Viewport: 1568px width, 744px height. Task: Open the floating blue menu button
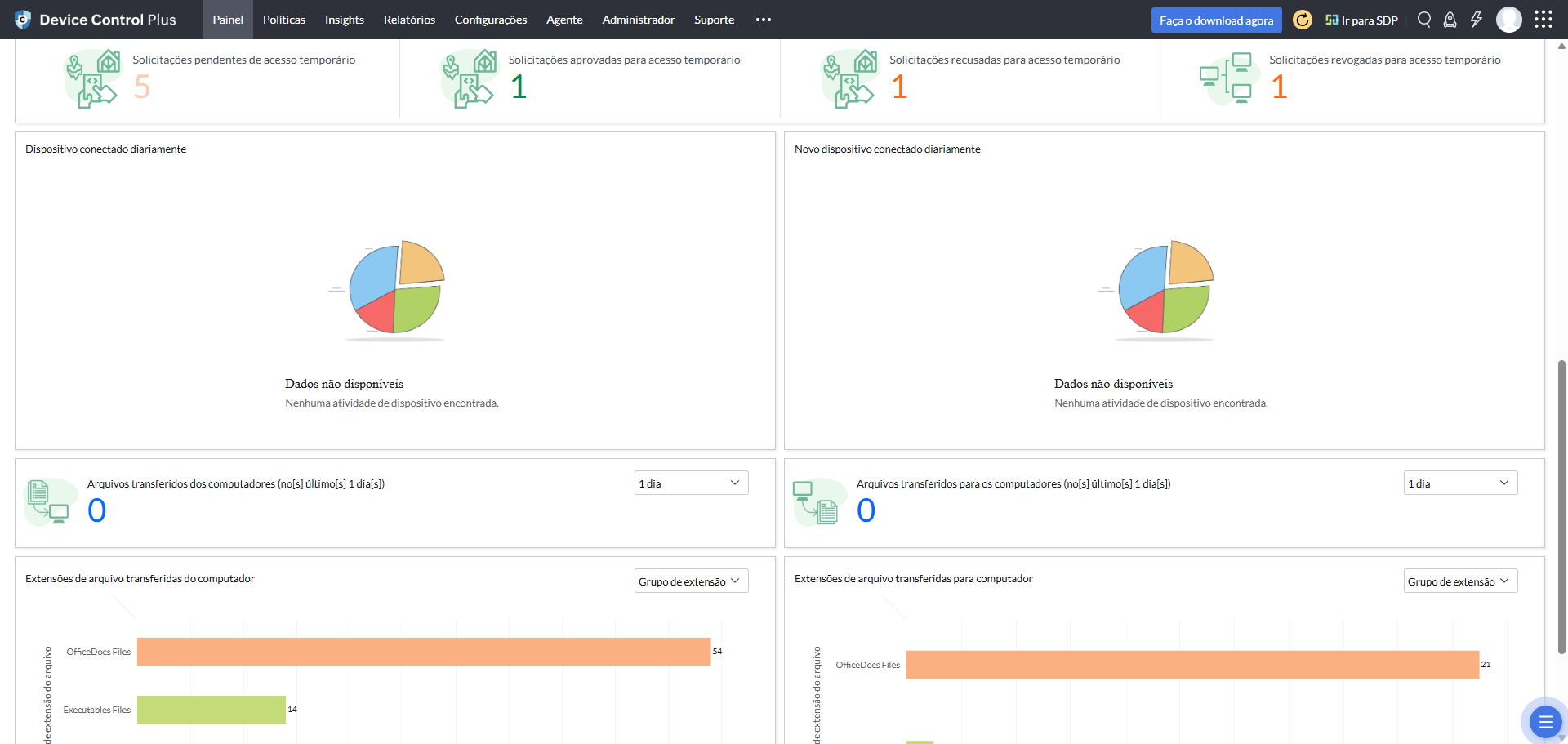(x=1544, y=721)
